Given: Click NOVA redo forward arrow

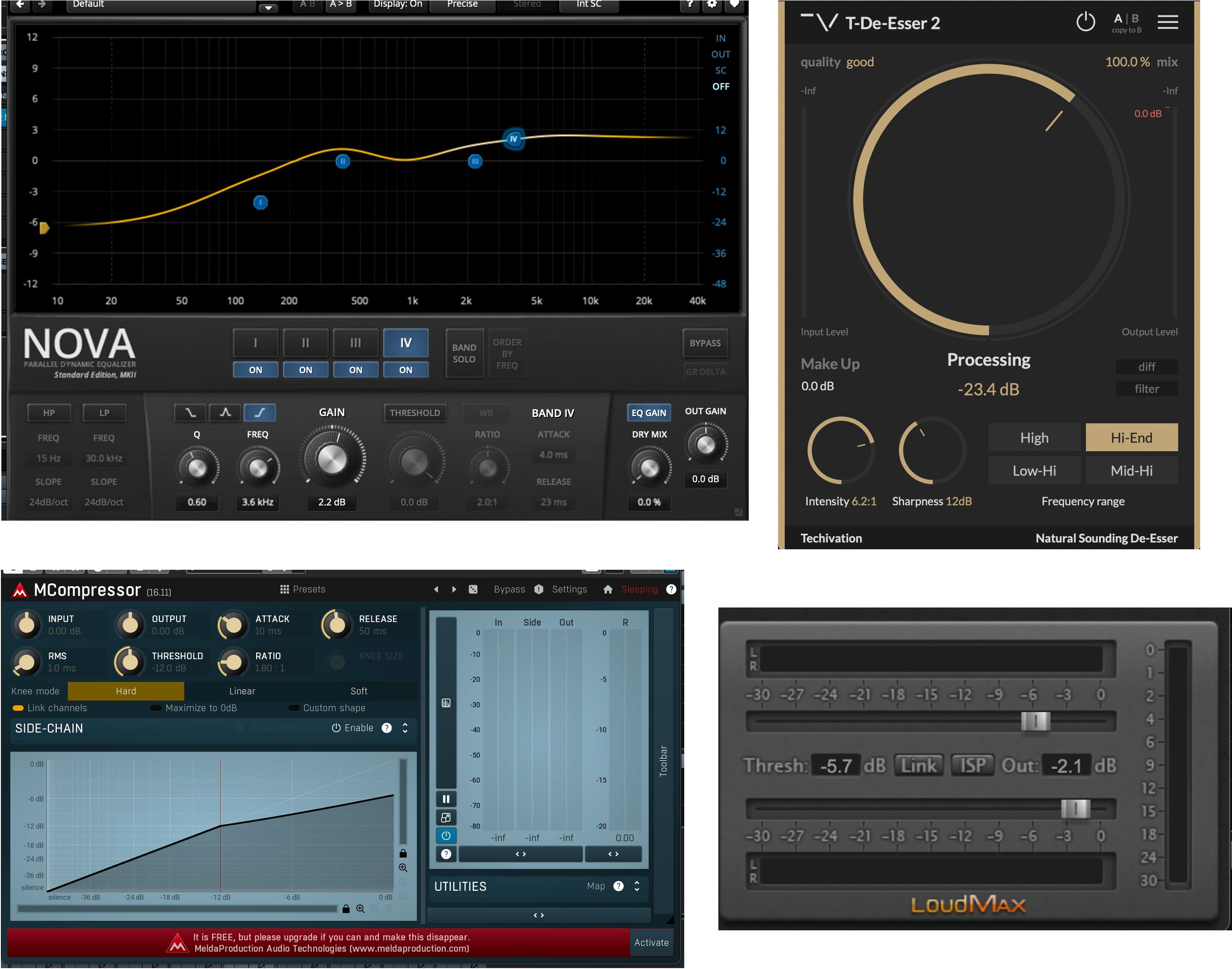Looking at the screenshot, I should click(x=41, y=5).
